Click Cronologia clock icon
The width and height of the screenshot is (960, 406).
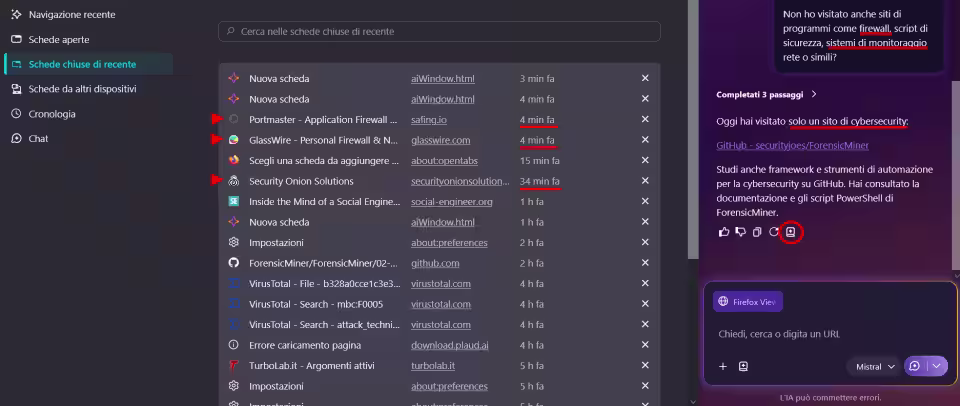17,114
